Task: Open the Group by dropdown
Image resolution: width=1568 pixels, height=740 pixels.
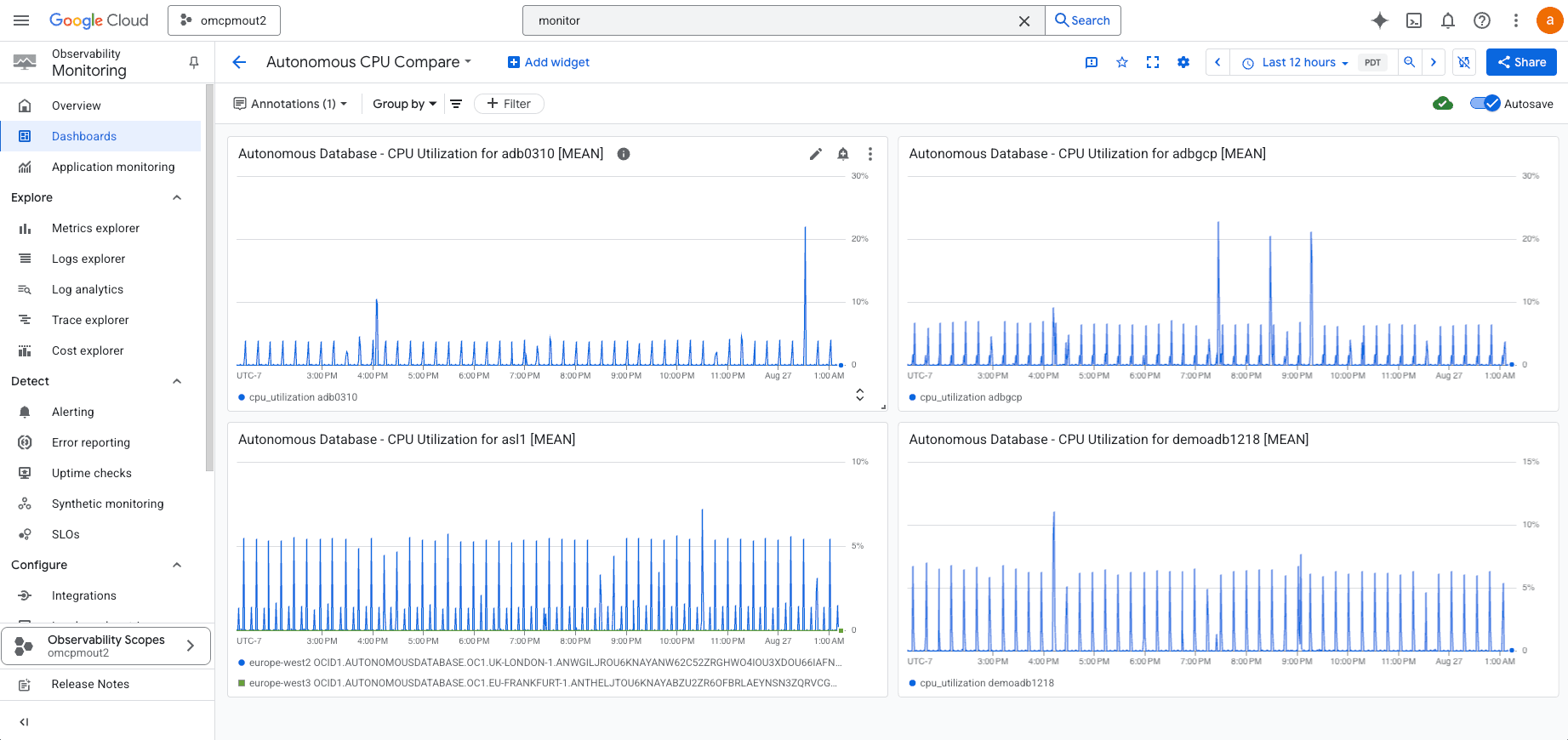Action: (x=404, y=104)
